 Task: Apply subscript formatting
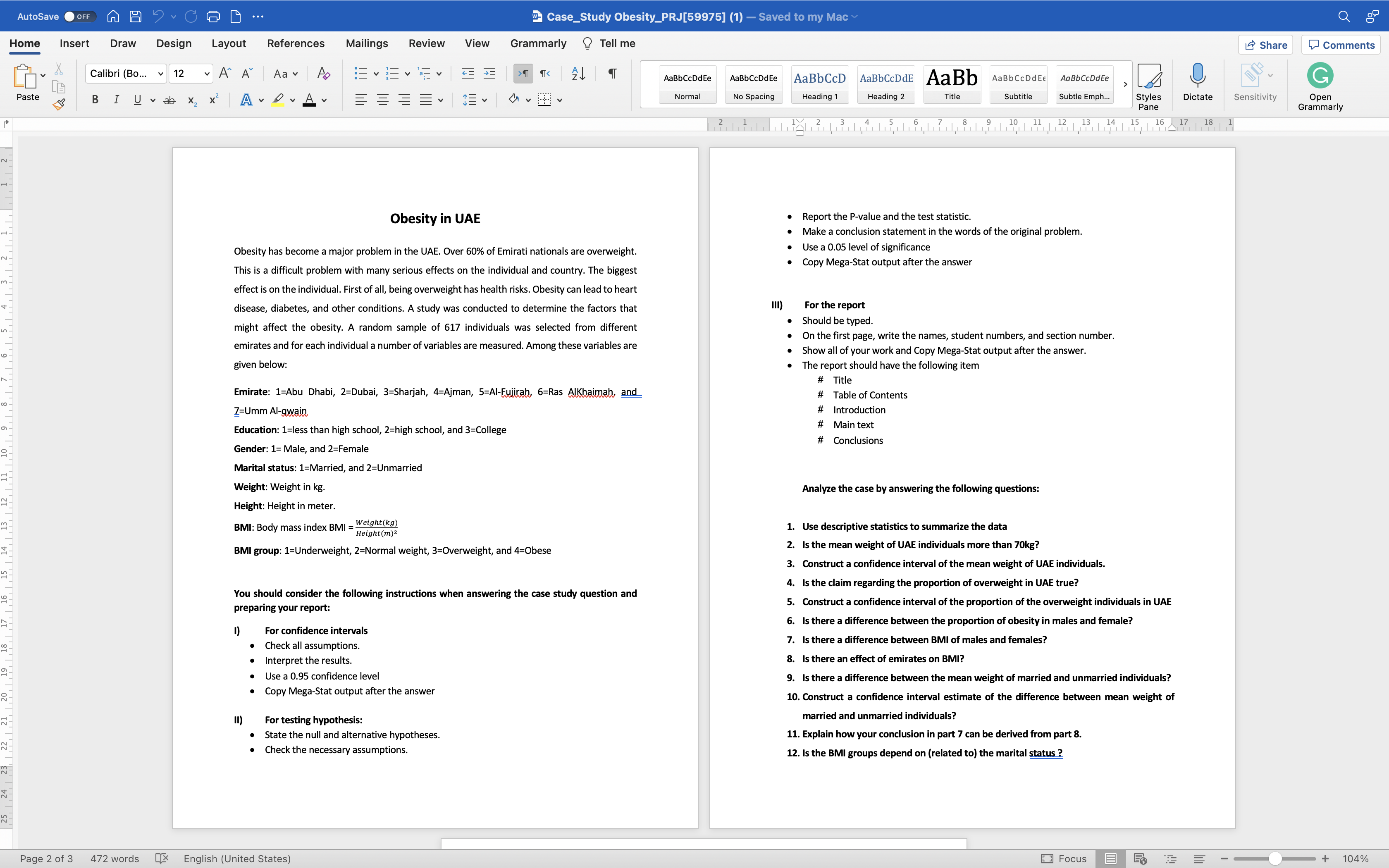[x=192, y=100]
